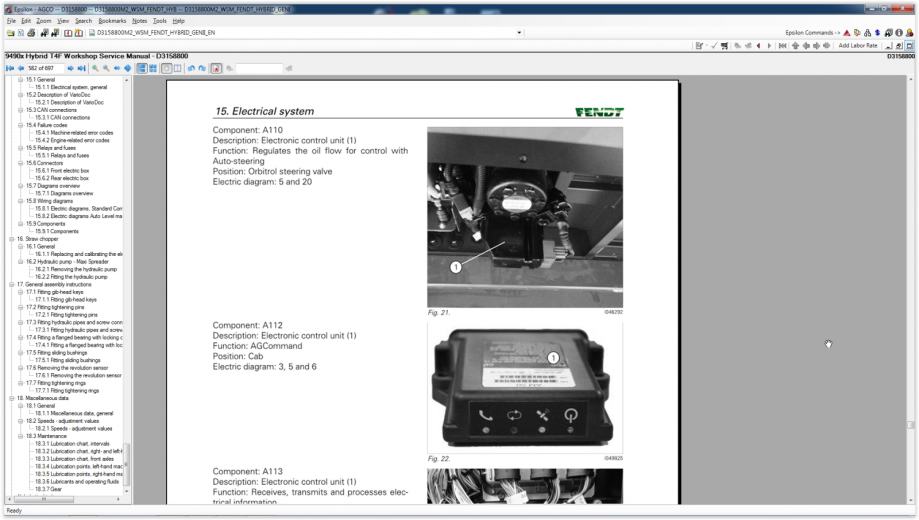Go to the previous manual page

[21, 69]
